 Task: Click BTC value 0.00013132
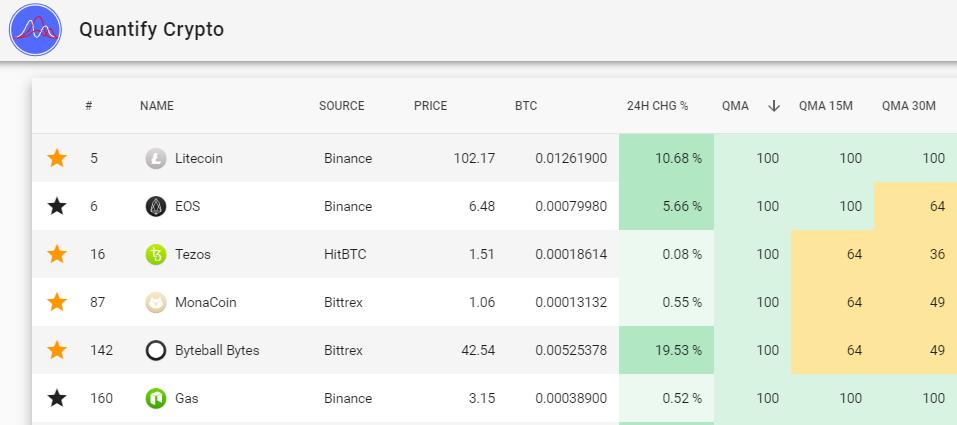tap(571, 302)
